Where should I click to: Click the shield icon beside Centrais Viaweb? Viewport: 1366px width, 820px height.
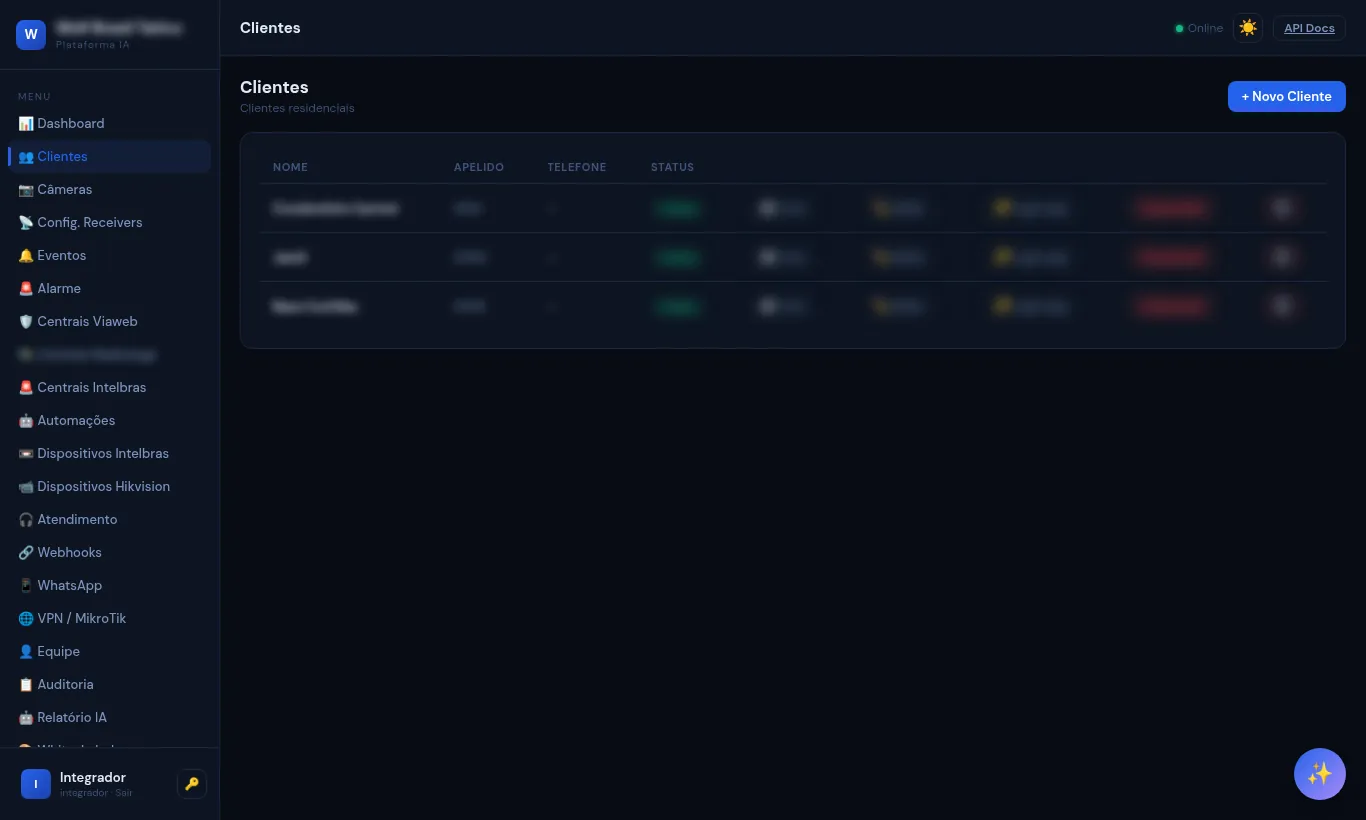pyautogui.click(x=26, y=321)
